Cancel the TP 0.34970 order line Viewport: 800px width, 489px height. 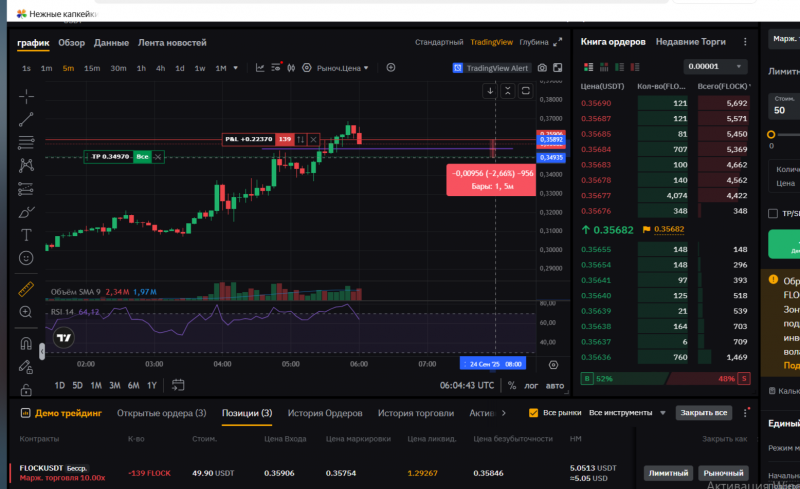pyautogui.click(x=158, y=157)
